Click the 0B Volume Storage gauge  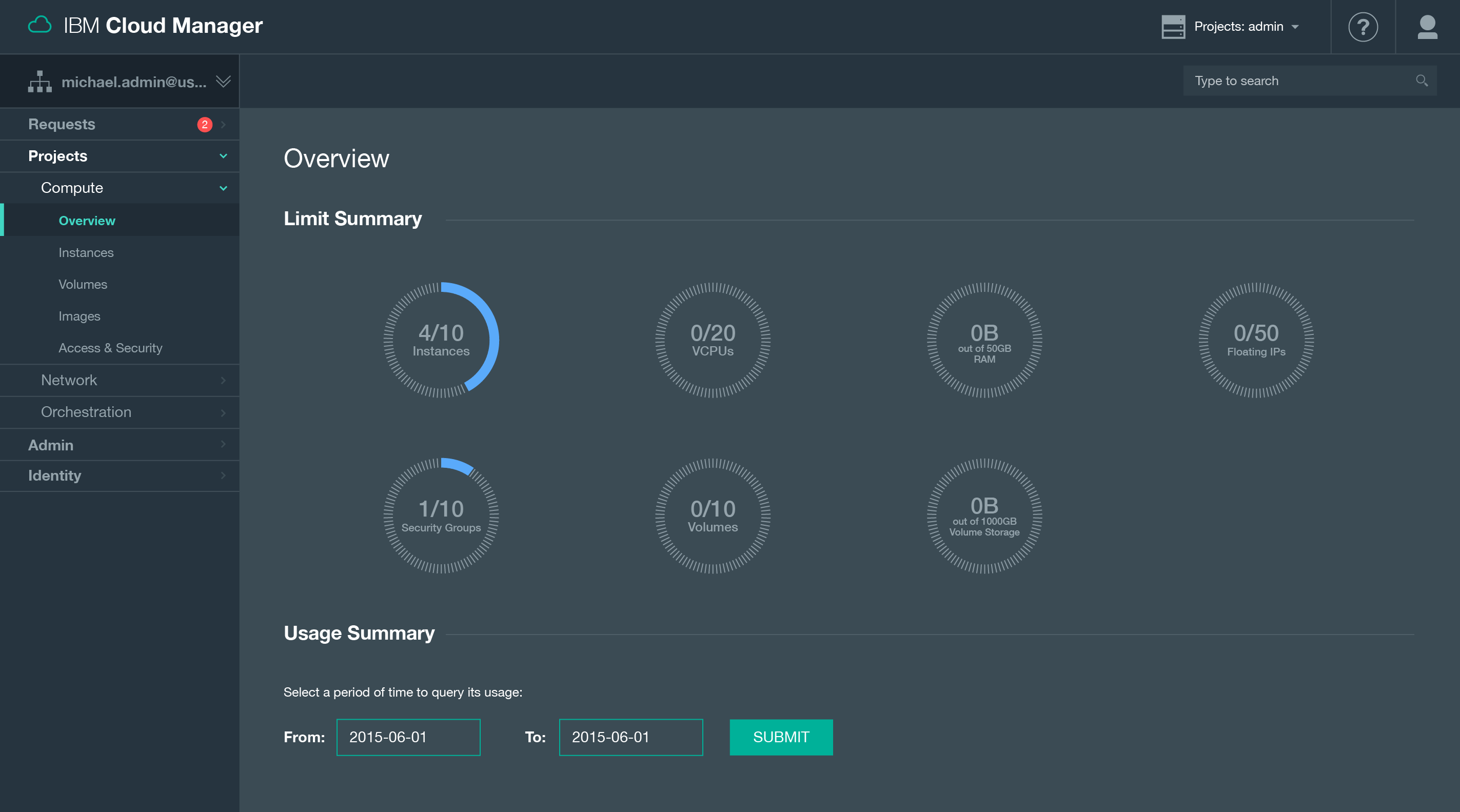pyautogui.click(x=984, y=516)
